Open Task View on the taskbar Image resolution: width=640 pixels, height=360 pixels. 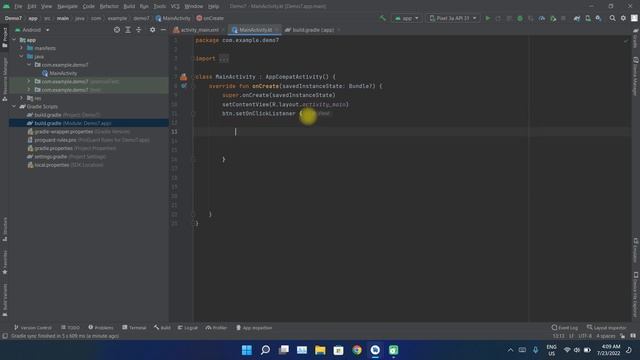pos(284,350)
